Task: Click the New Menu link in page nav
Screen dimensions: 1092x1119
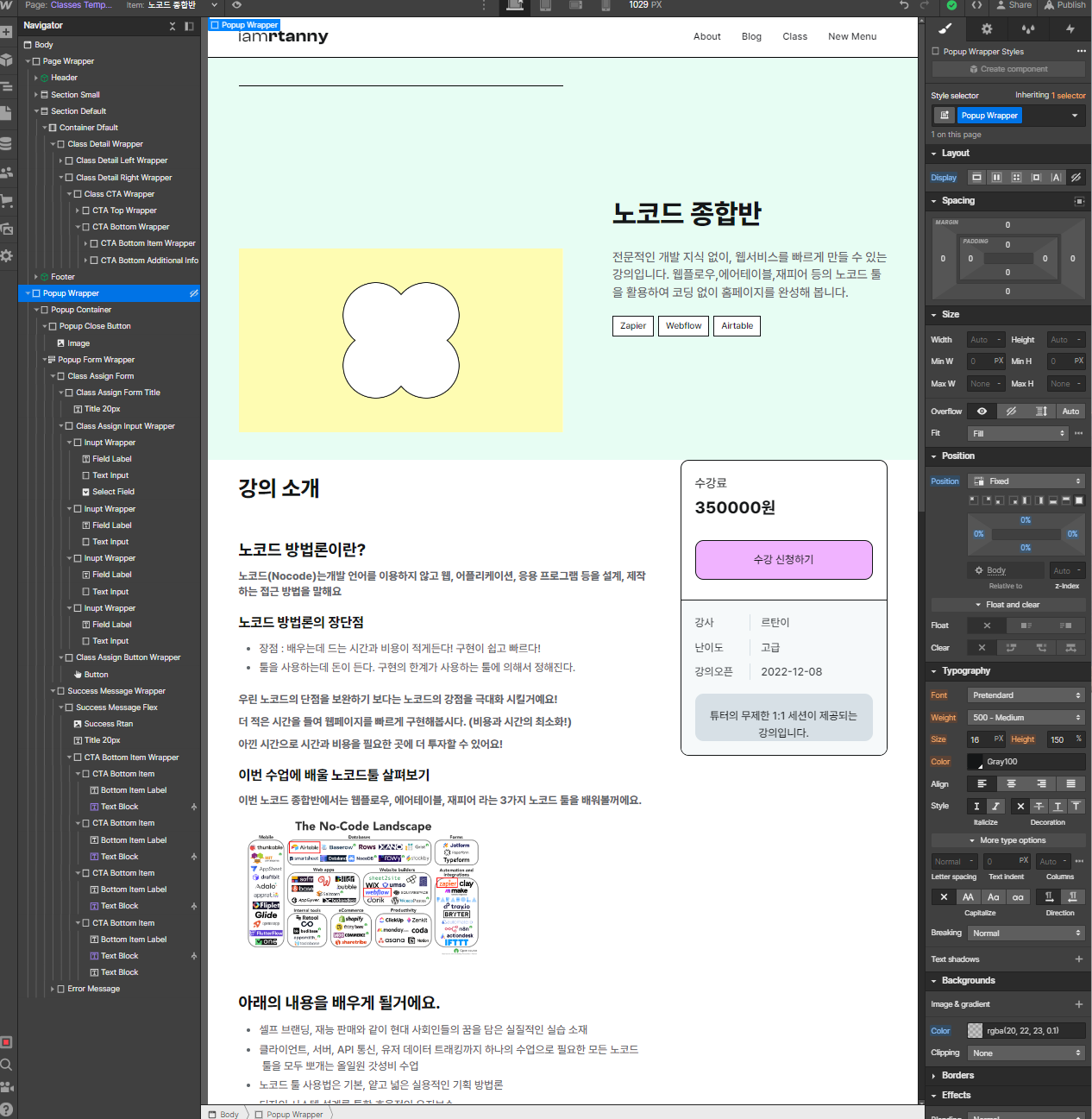Action: point(852,36)
